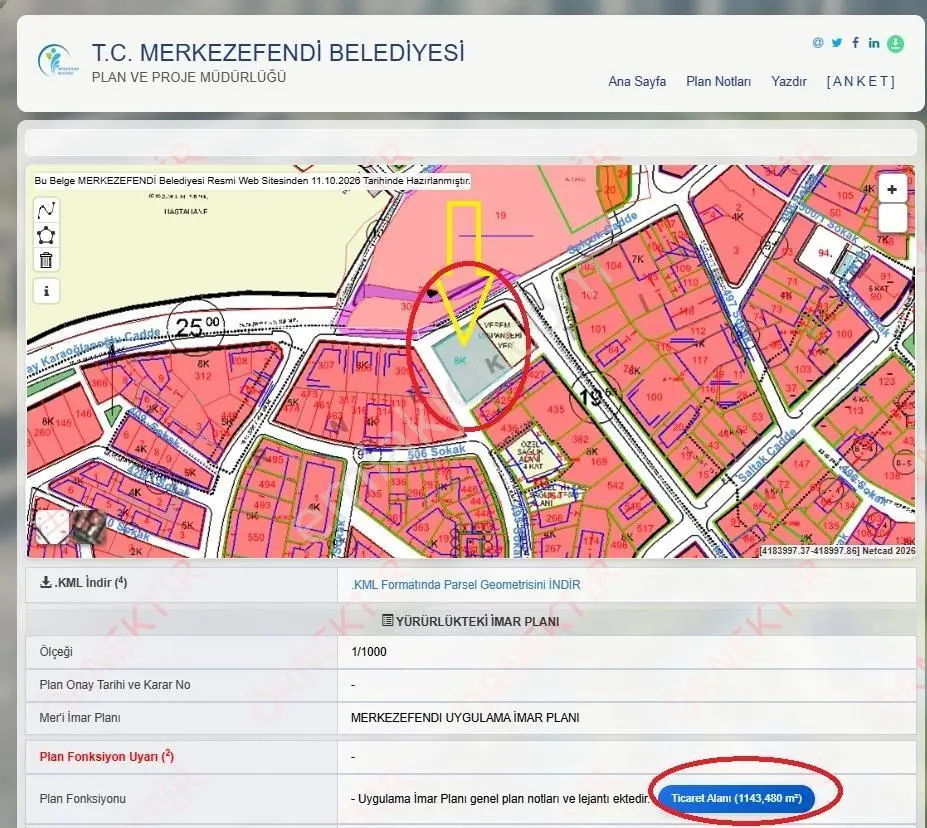Click the .KML İndir label text
The width and height of the screenshot is (927, 828).
click(90, 583)
